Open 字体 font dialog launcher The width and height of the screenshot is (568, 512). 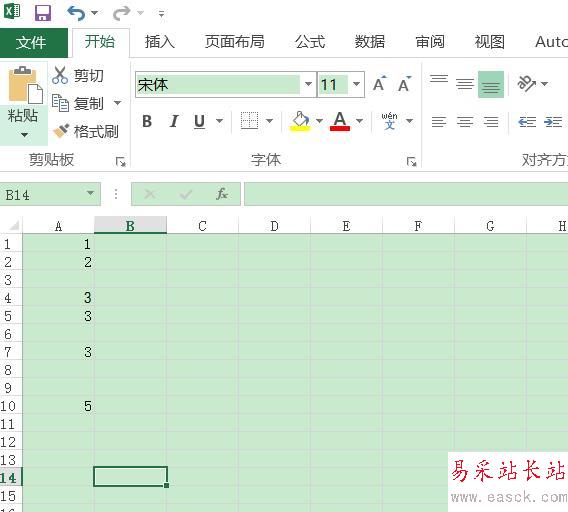click(x=411, y=161)
